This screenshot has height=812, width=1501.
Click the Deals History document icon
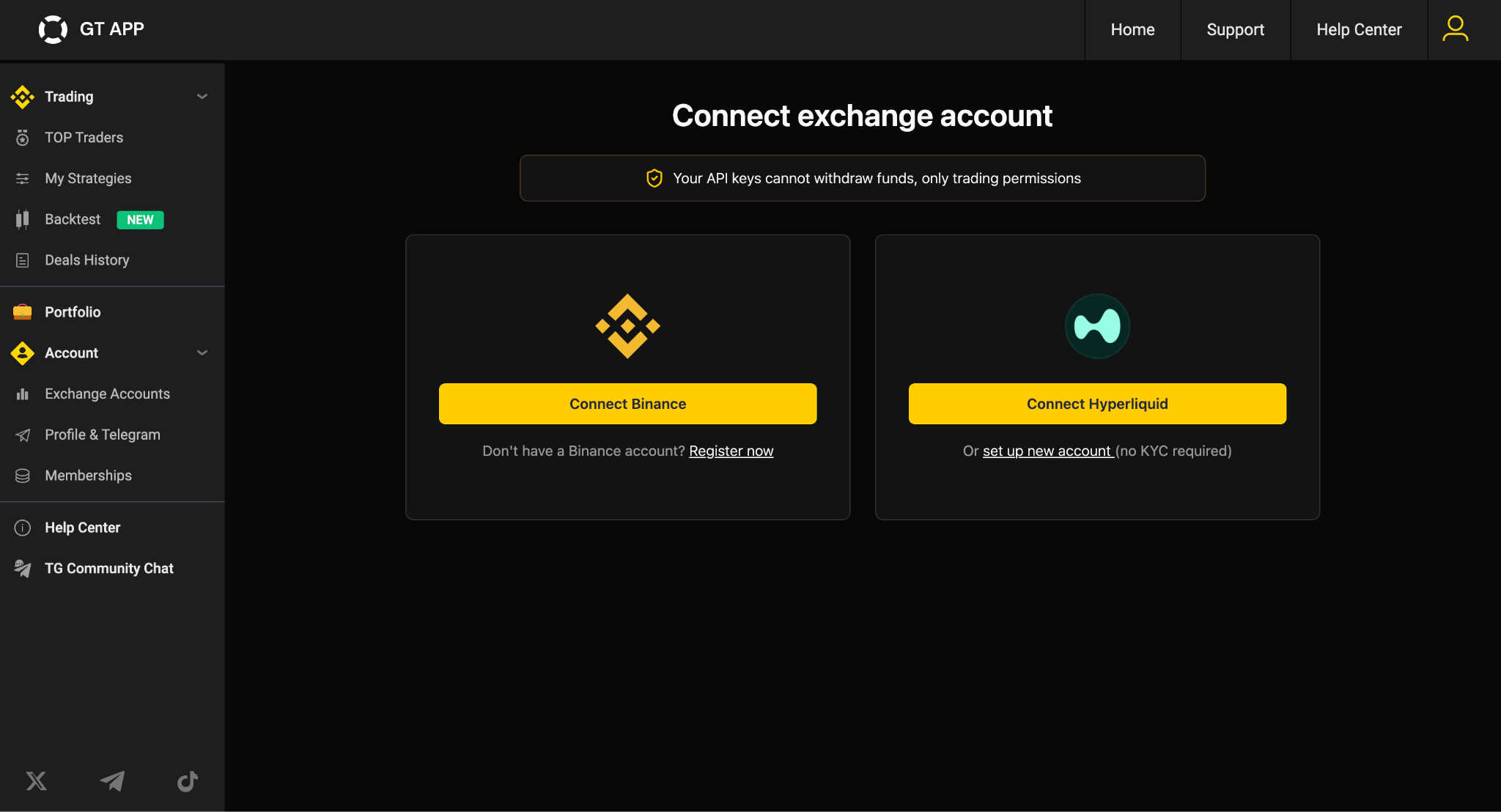pos(23,260)
